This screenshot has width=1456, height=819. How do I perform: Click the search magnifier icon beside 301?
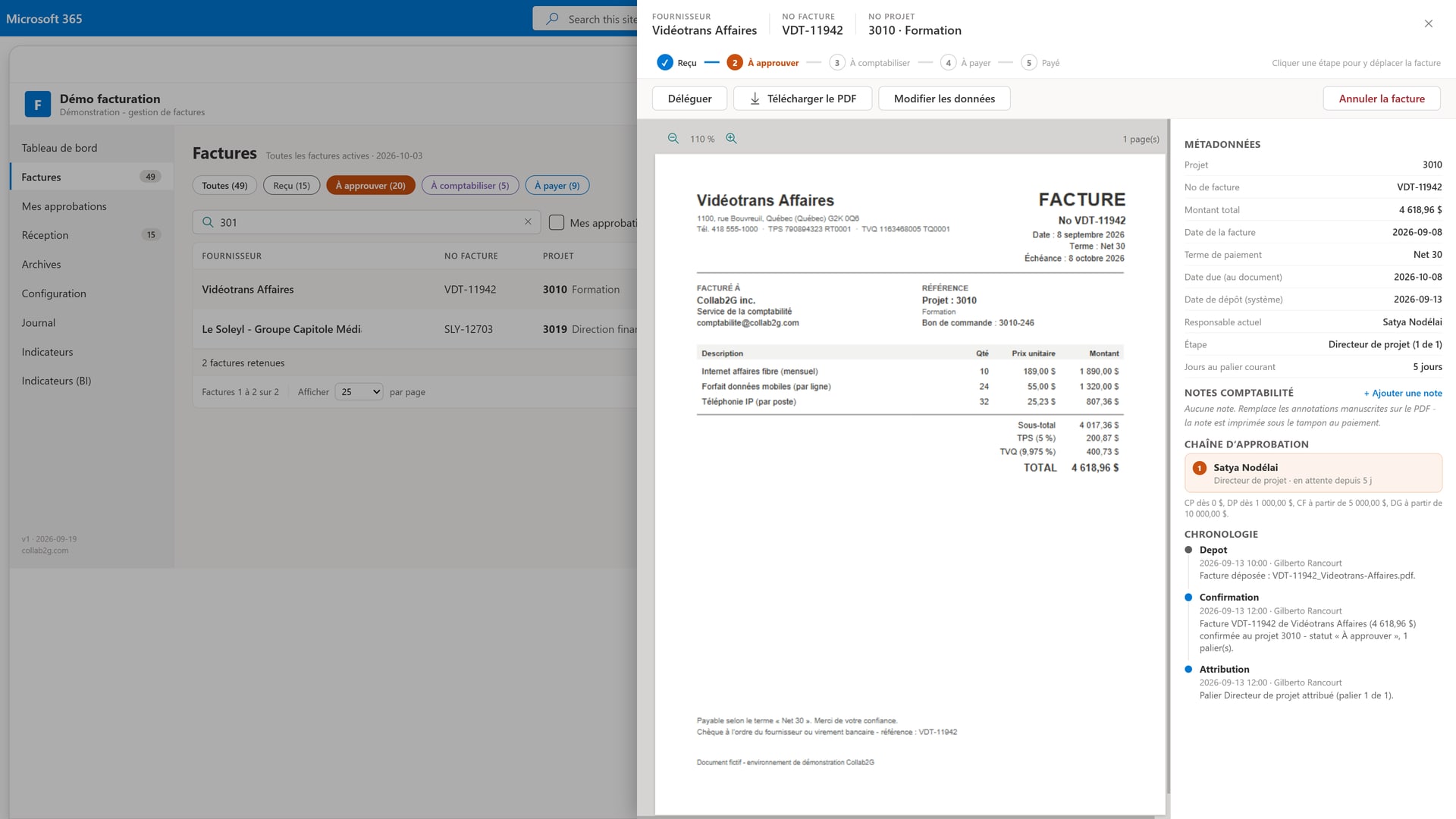click(x=208, y=222)
